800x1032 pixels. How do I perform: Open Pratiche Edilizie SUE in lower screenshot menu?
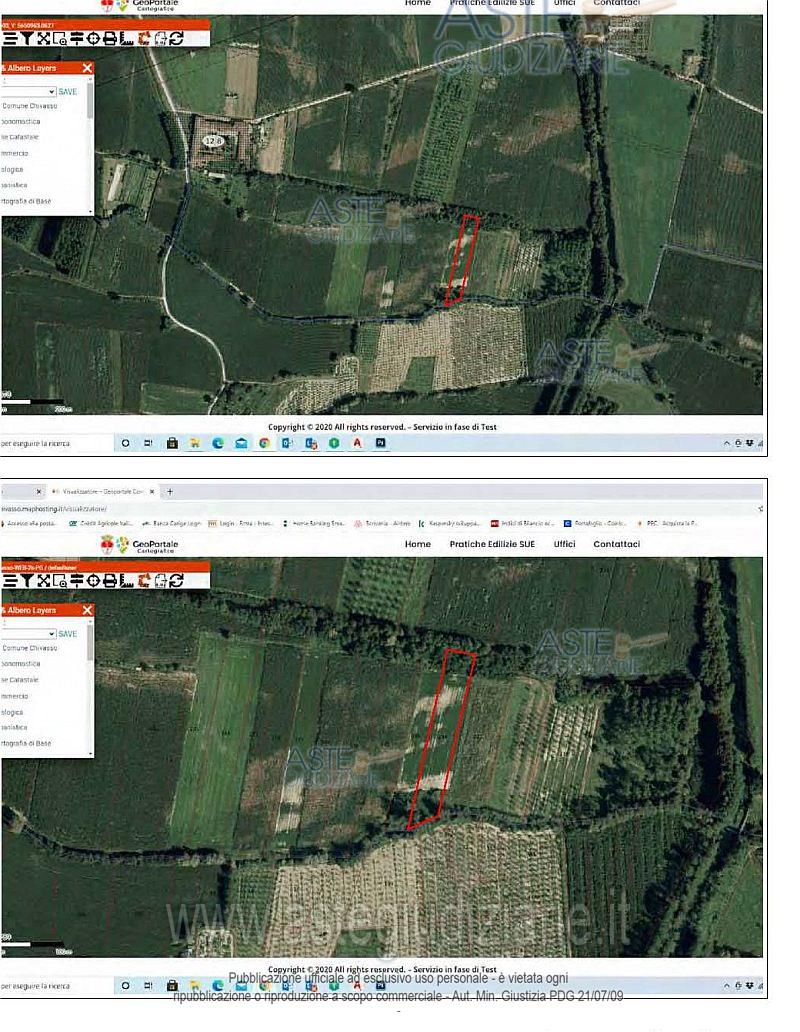pyautogui.click(x=492, y=544)
